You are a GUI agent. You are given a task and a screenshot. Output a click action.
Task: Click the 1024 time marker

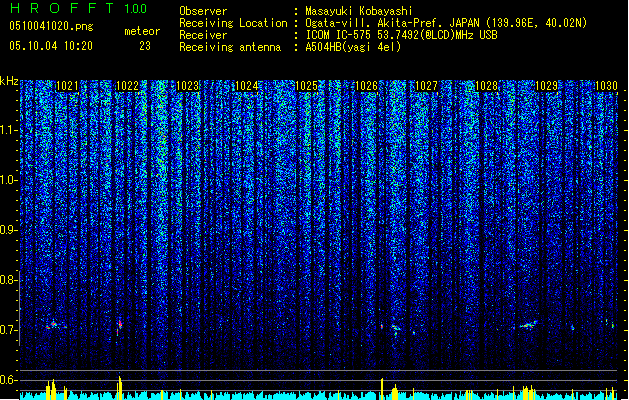click(246, 86)
